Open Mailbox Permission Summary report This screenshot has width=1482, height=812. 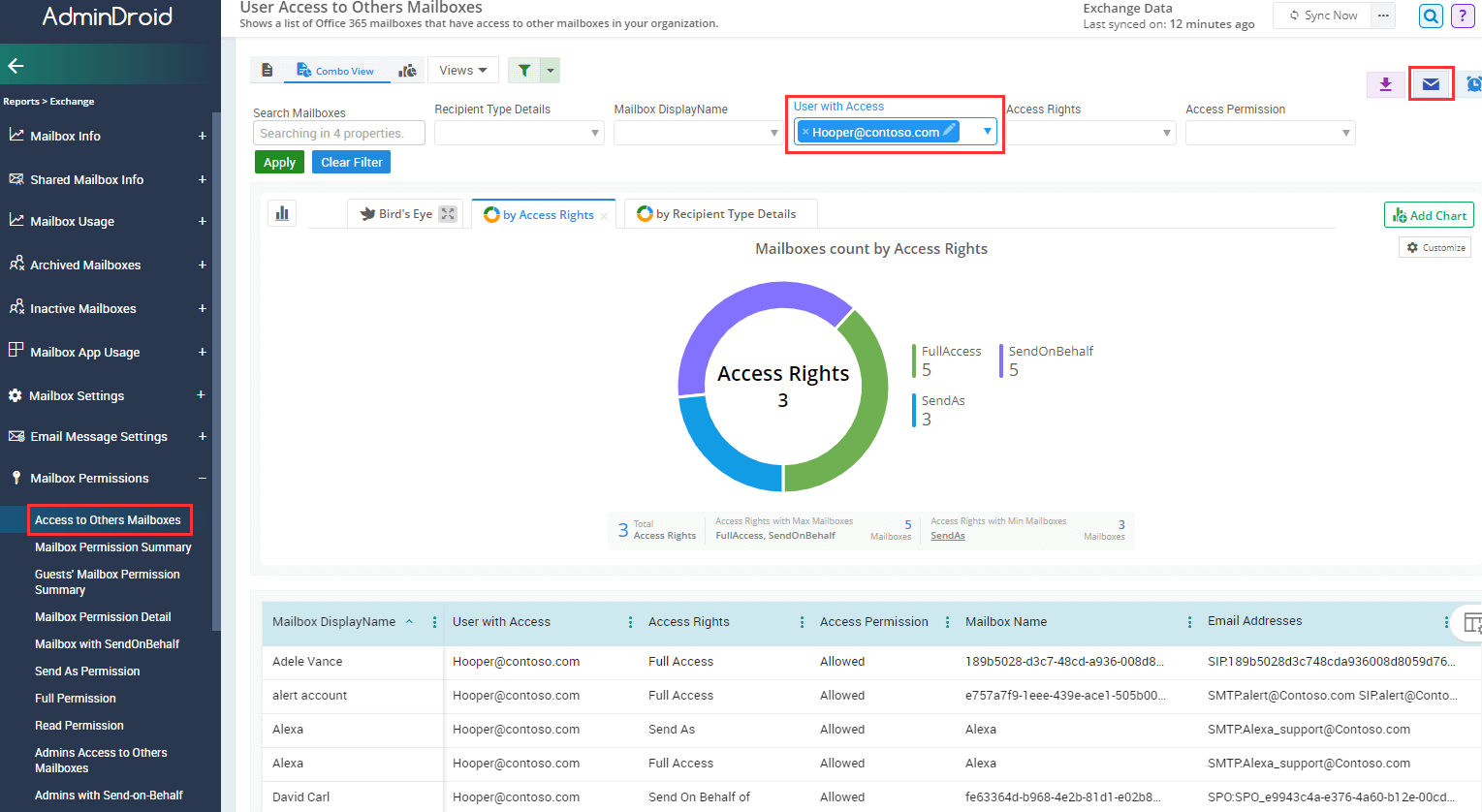tap(112, 547)
